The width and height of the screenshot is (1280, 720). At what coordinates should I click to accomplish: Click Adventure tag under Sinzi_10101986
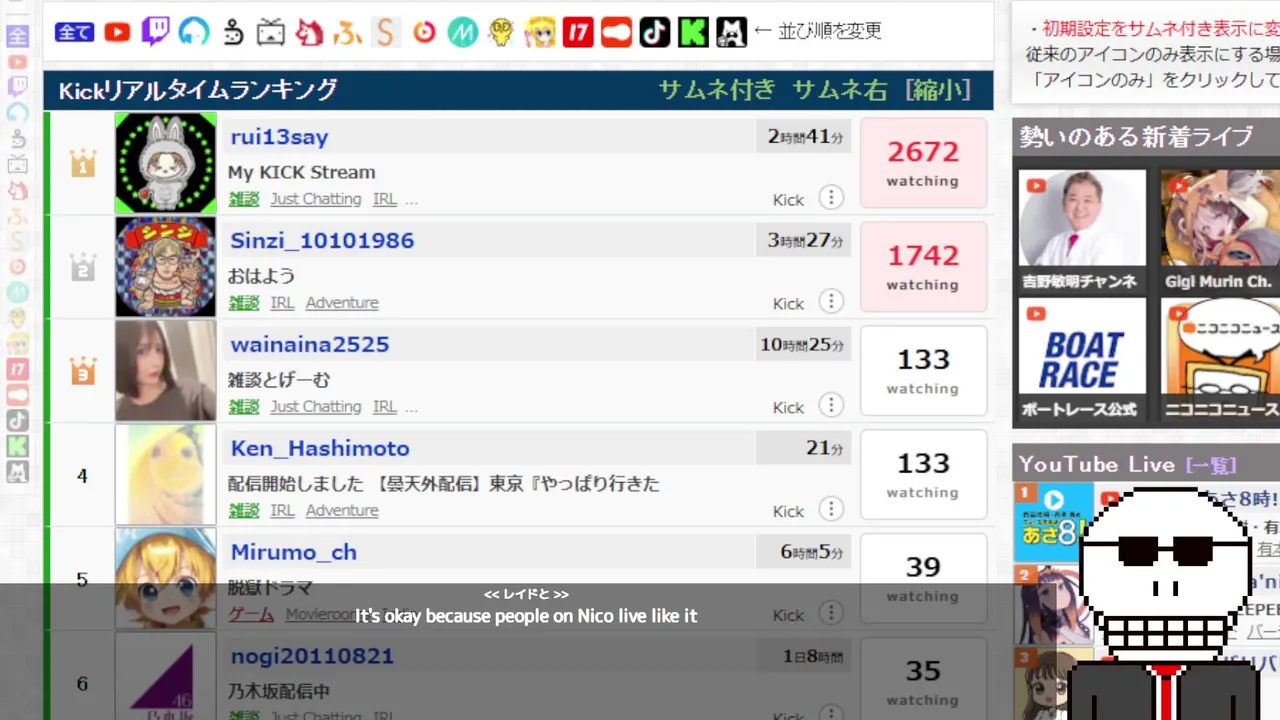[342, 303]
